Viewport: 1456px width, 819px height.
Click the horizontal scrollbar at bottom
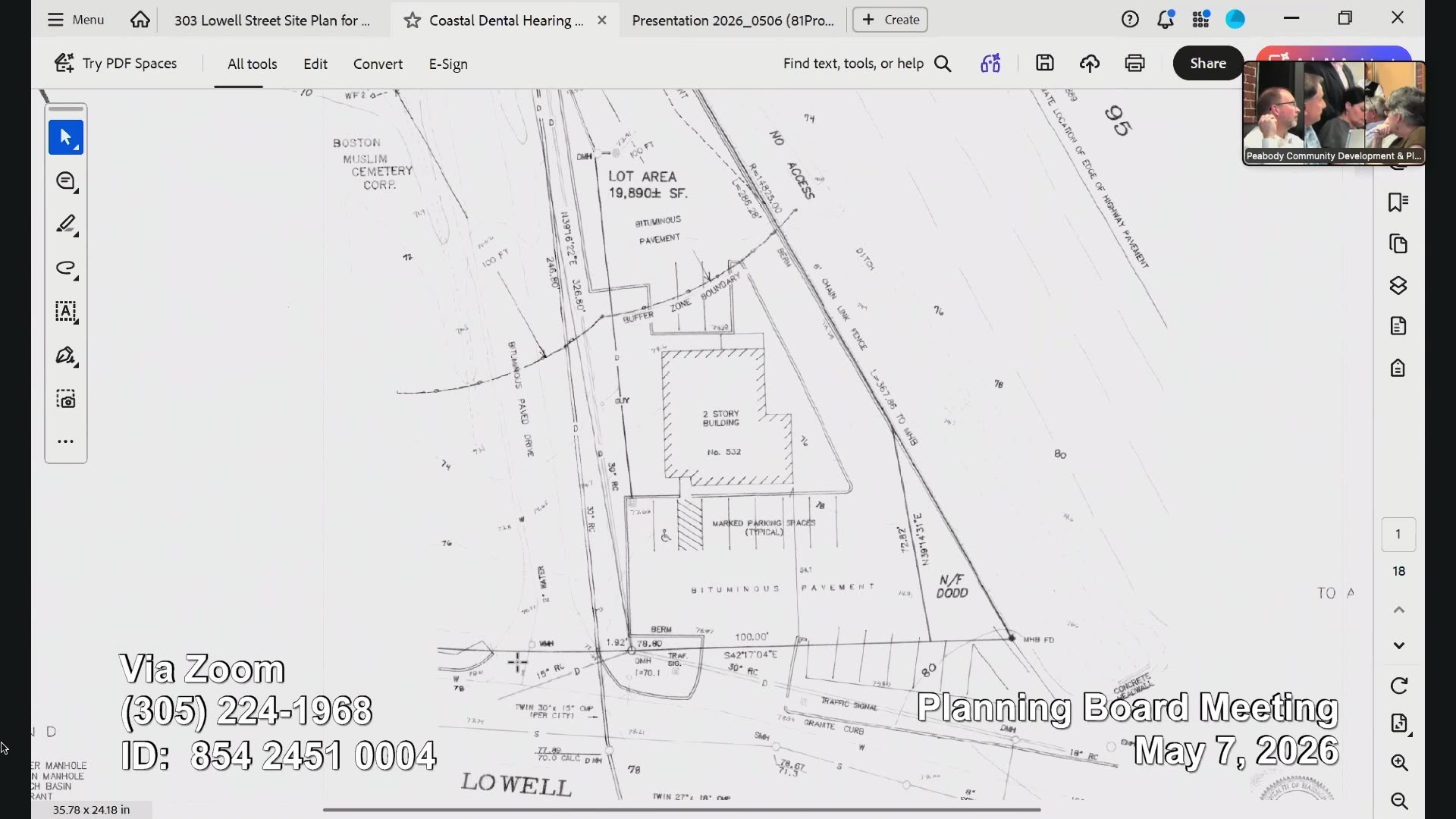point(681,810)
